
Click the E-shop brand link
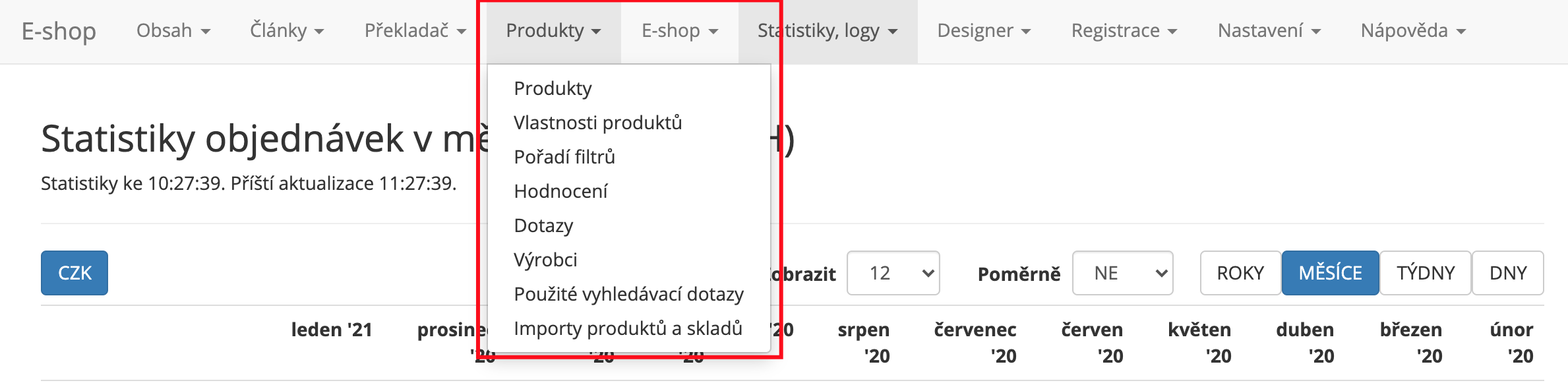click(x=59, y=31)
